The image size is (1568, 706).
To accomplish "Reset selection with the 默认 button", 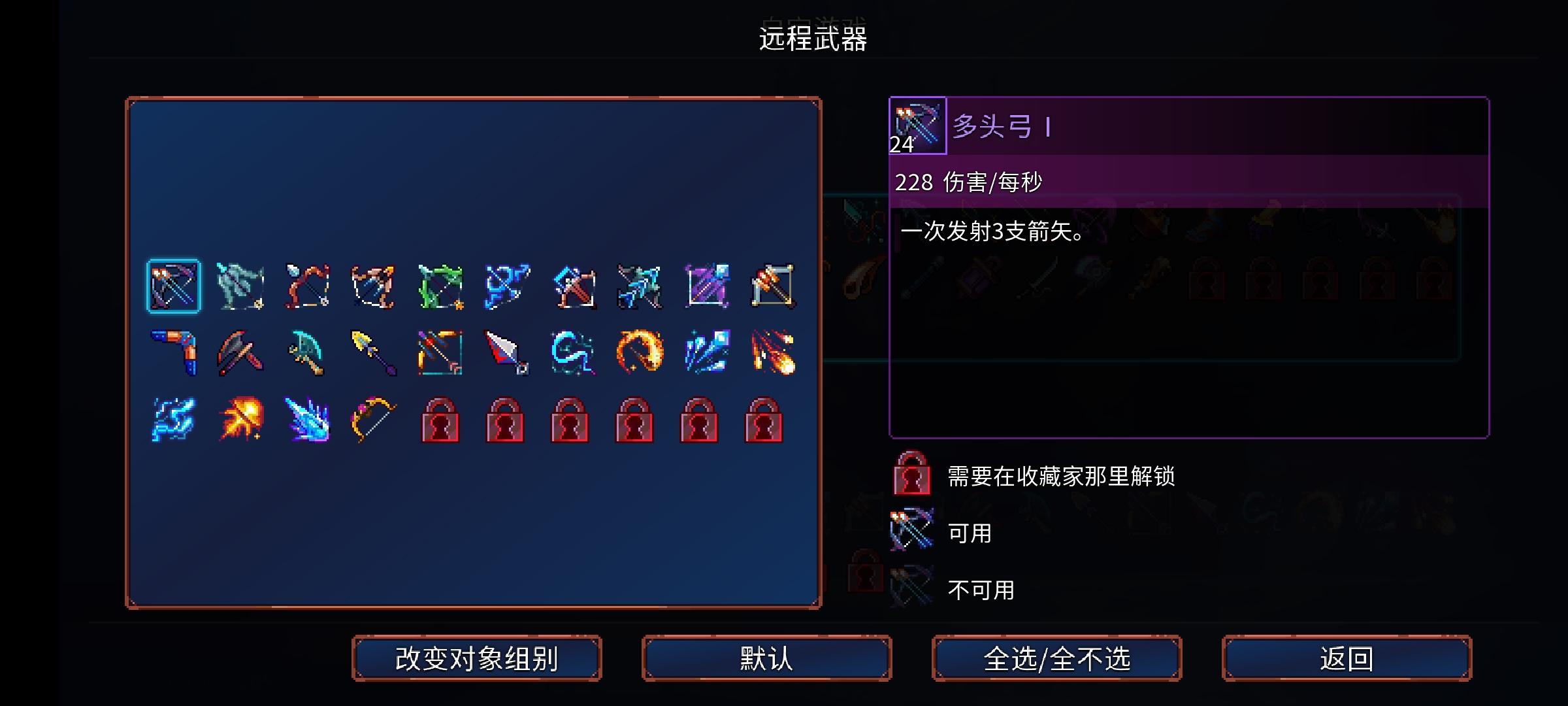I will point(766,658).
